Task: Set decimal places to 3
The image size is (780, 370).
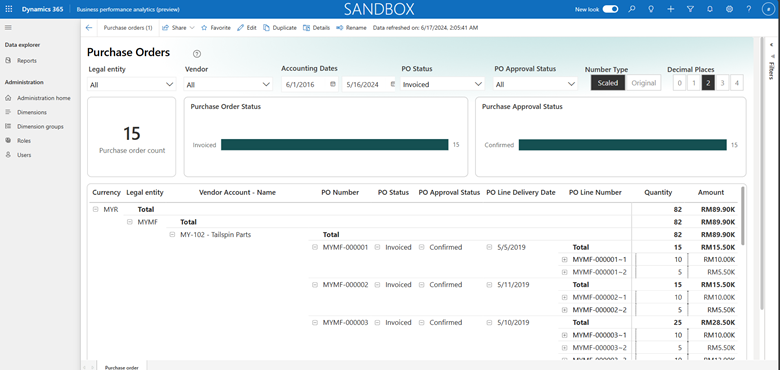Action: [723, 83]
